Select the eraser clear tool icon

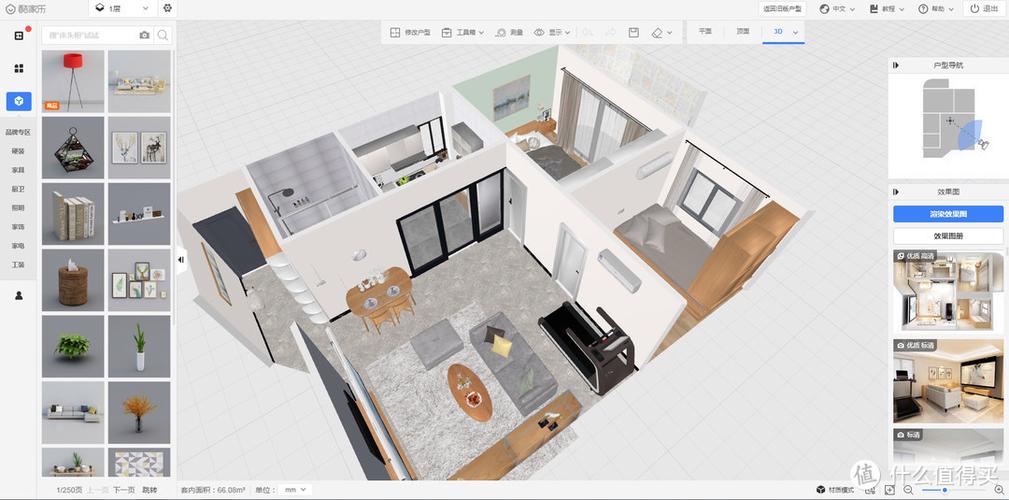pos(657,32)
